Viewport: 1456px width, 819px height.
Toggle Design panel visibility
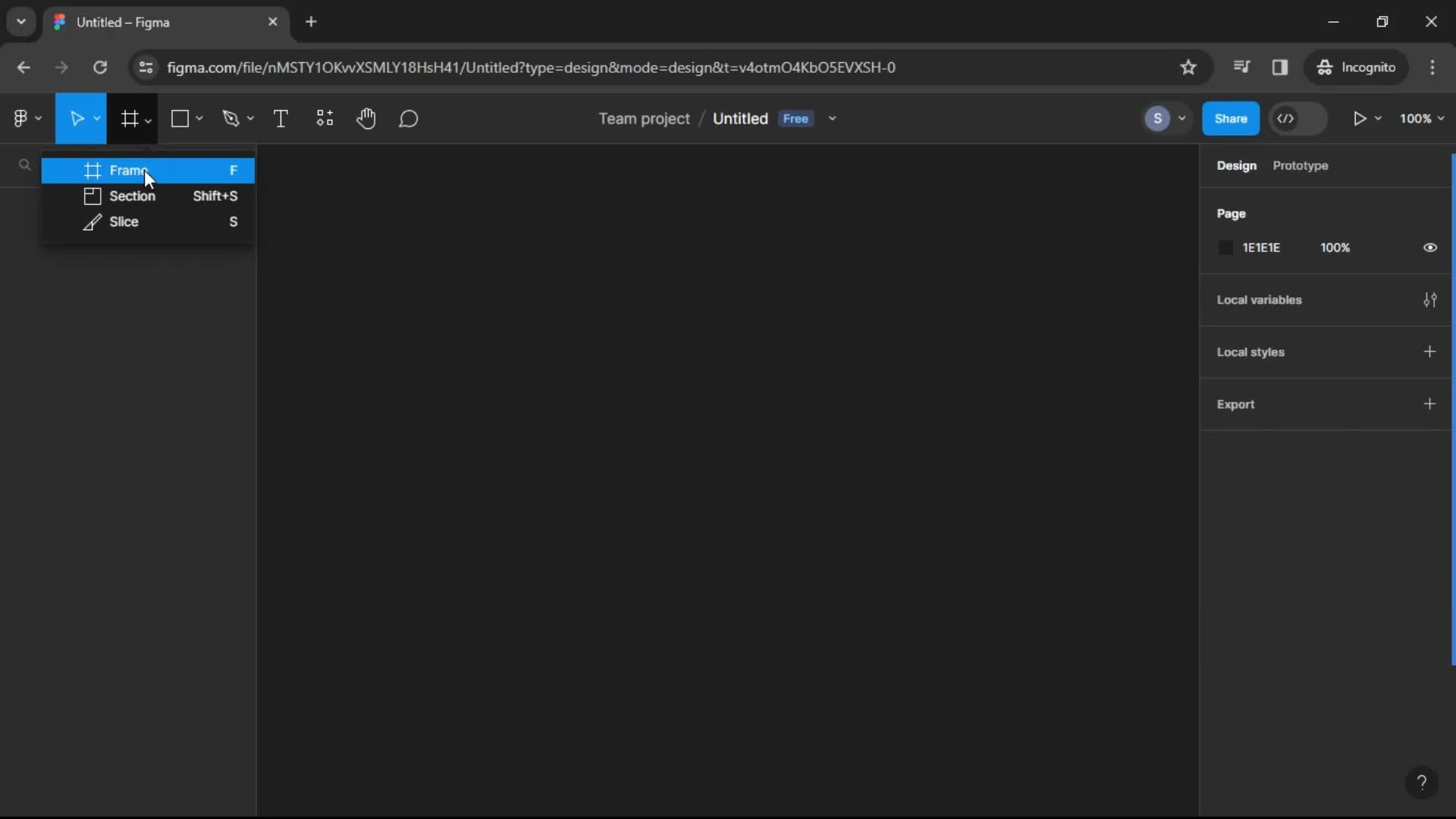click(x=1237, y=165)
